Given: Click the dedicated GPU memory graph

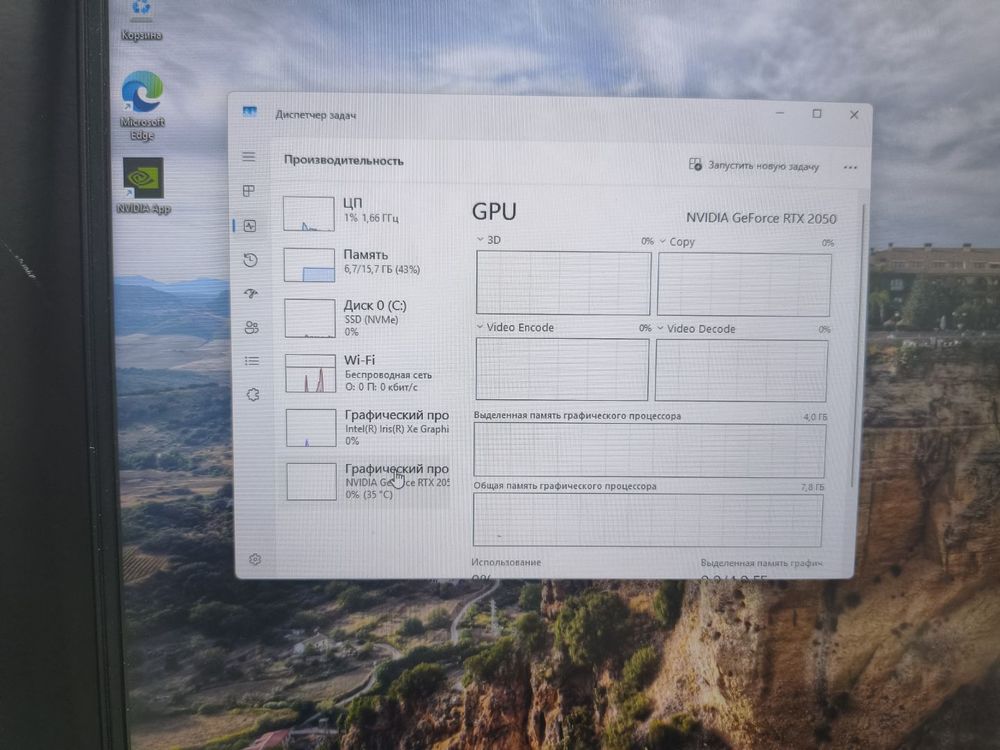Looking at the screenshot, I should click(x=649, y=450).
